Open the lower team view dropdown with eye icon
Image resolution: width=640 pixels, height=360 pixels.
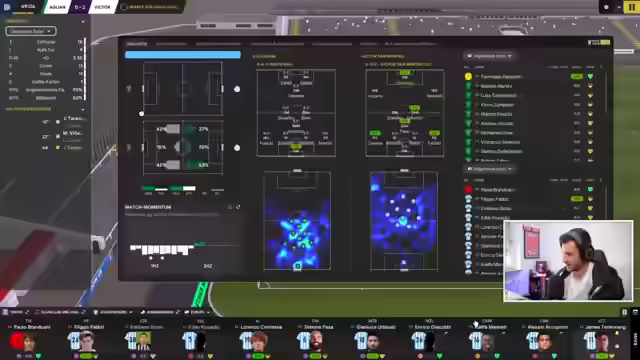coord(489,169)
